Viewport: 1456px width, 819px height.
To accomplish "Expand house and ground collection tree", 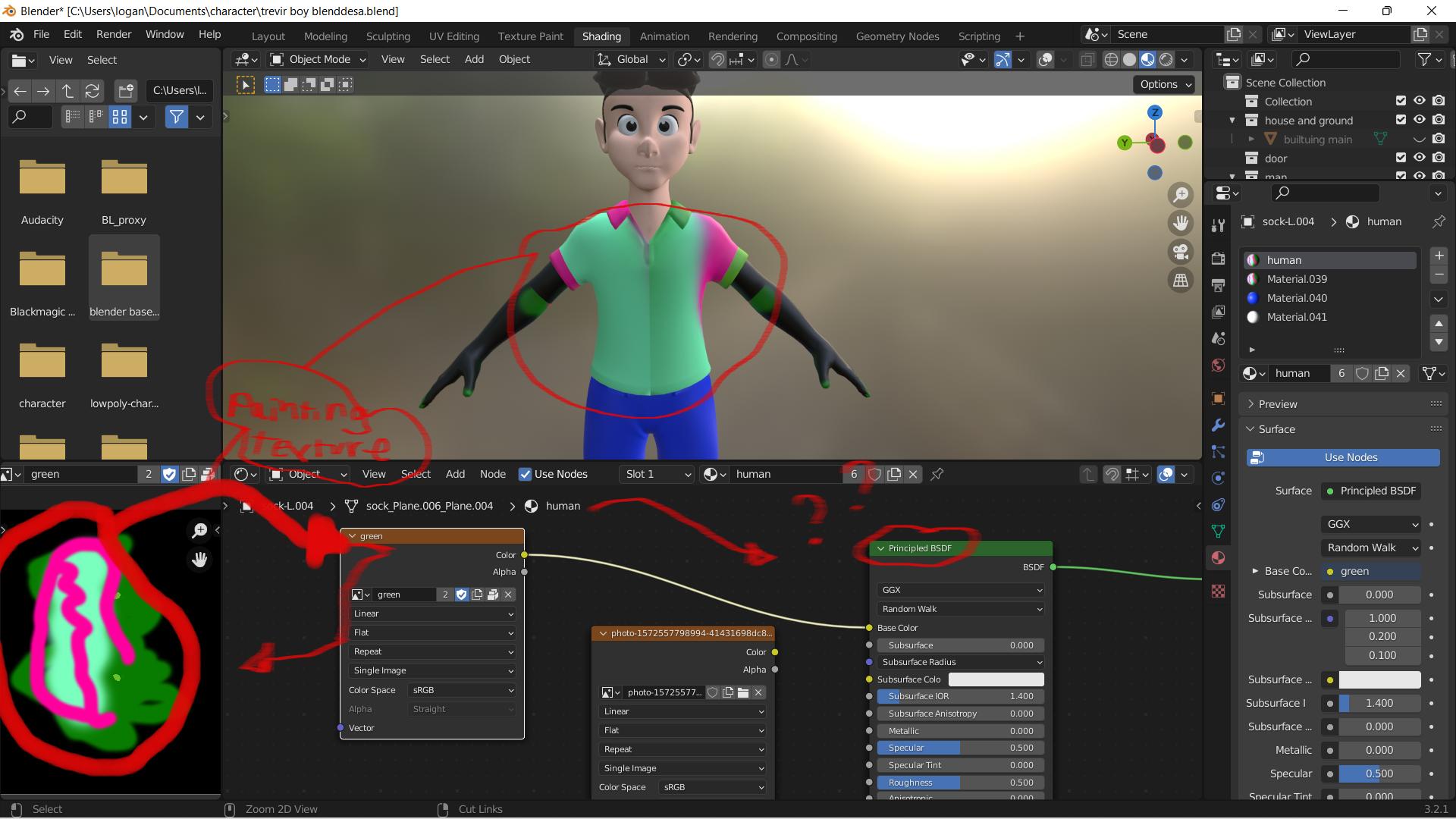I will 1232,121.
